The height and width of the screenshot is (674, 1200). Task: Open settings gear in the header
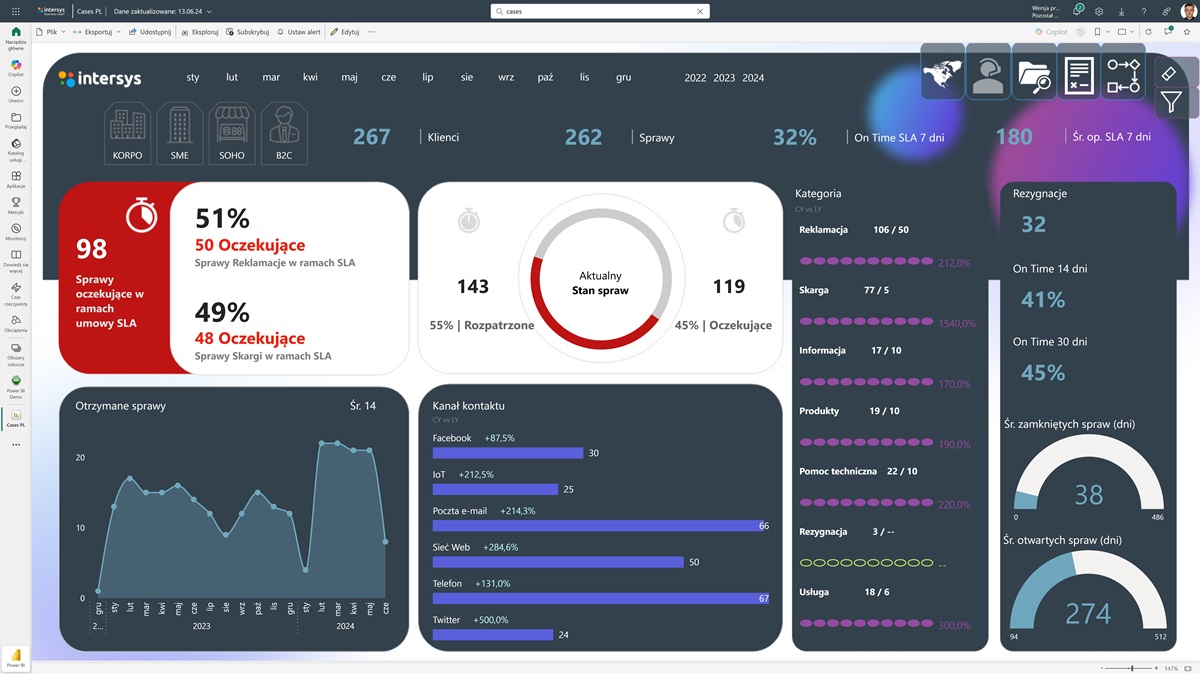point(1099,11)
